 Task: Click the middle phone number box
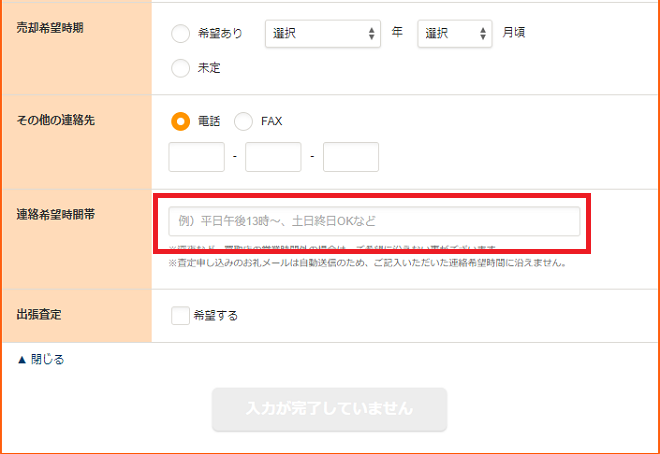pyautogui.click(x=273, y=157)
